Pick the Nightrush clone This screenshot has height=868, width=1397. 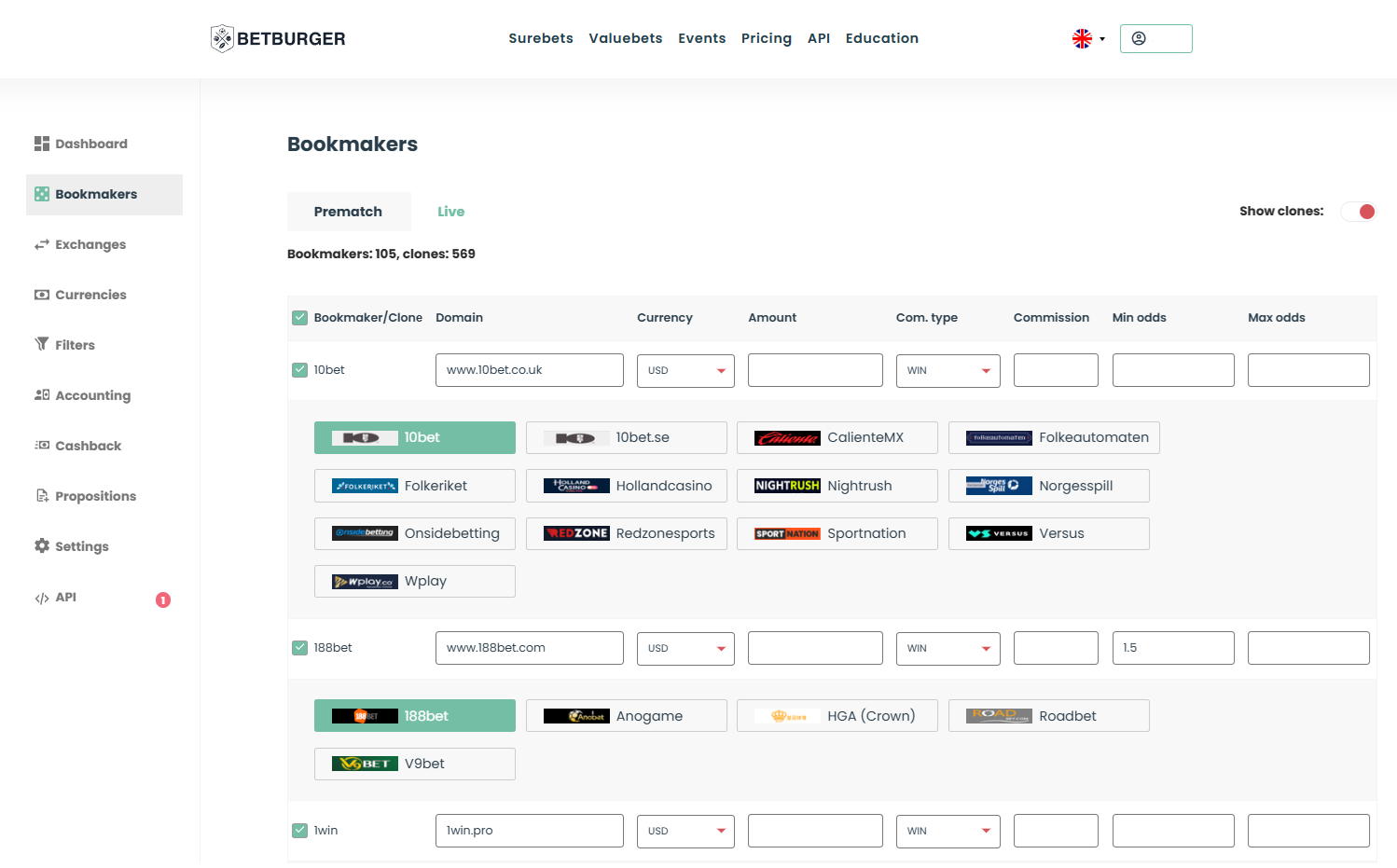pyautogui.click(x=837, y=486)
